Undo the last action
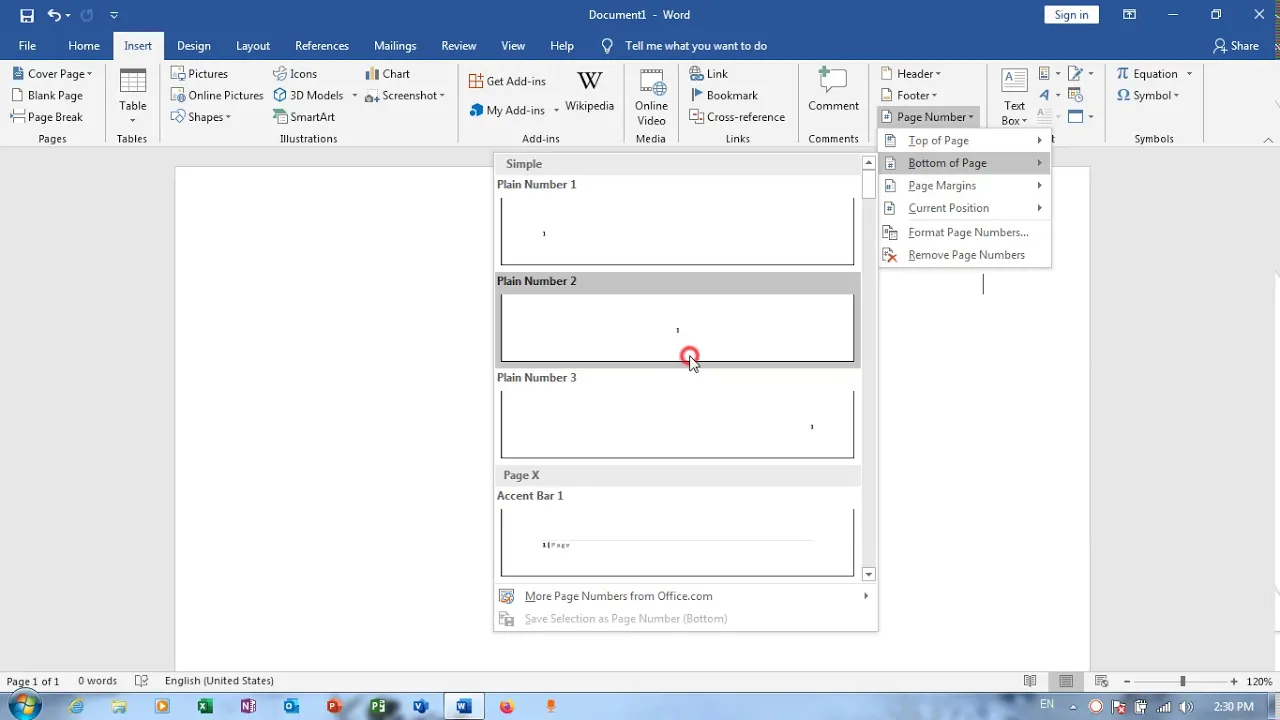Image resolution: width=1280 pixels, height=720 pixels. click(54, 15)
